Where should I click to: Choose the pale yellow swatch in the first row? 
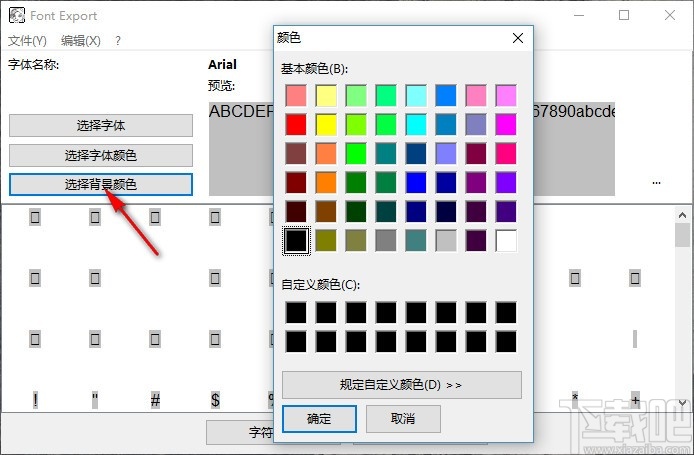pos(326,96)
